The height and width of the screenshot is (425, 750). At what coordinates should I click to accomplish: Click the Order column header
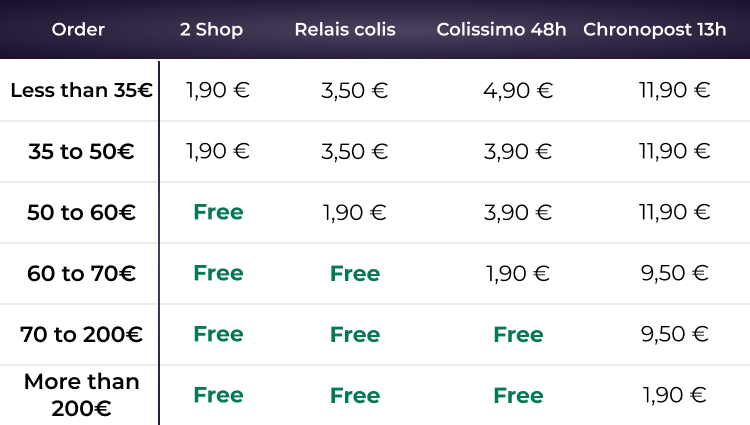78,29
